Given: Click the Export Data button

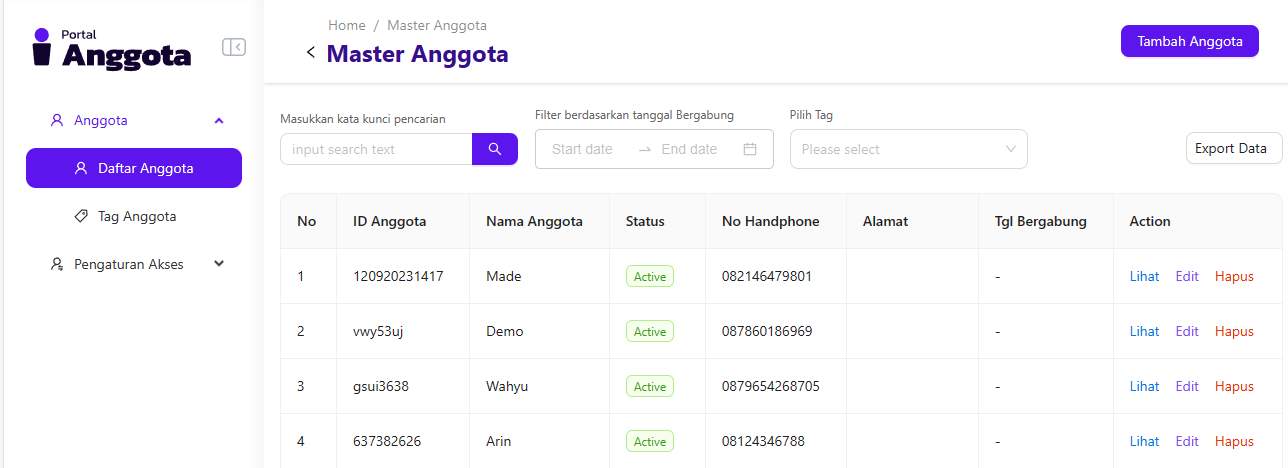Looking at the screenshot, I should tap(1233, 148).
